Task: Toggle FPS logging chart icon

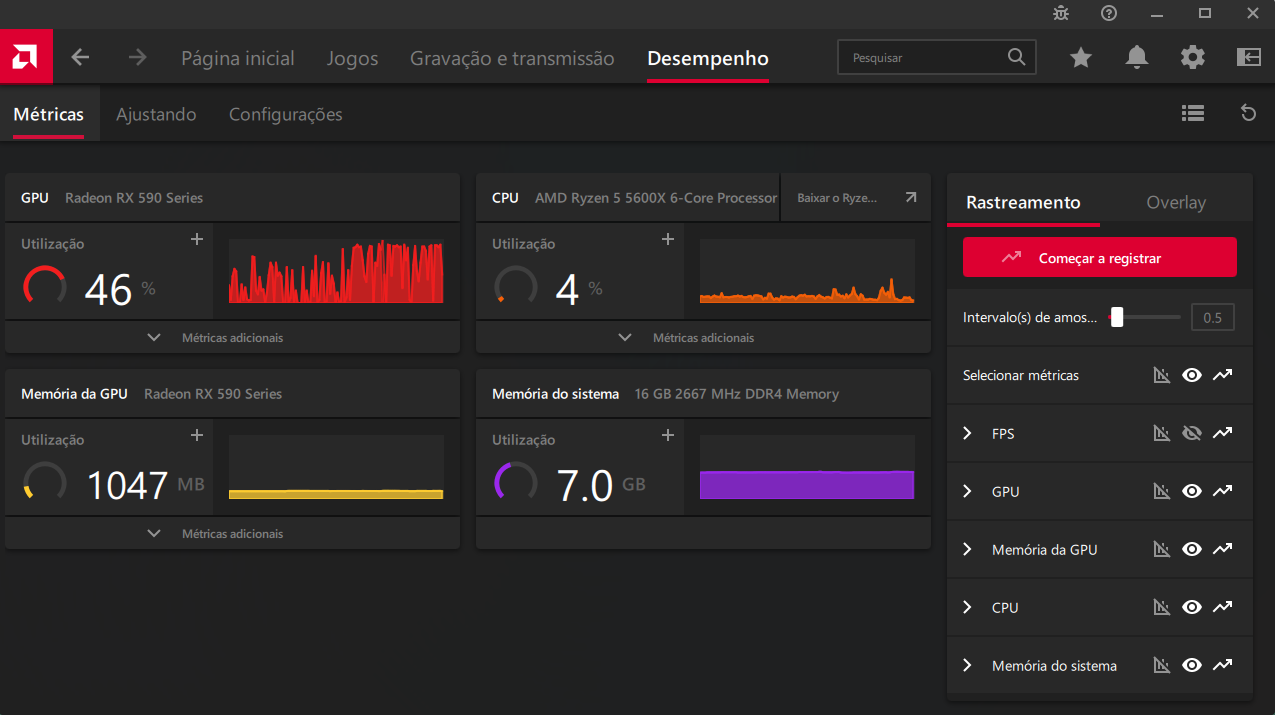Action: pyautogui.click(x=1161, y=434)
